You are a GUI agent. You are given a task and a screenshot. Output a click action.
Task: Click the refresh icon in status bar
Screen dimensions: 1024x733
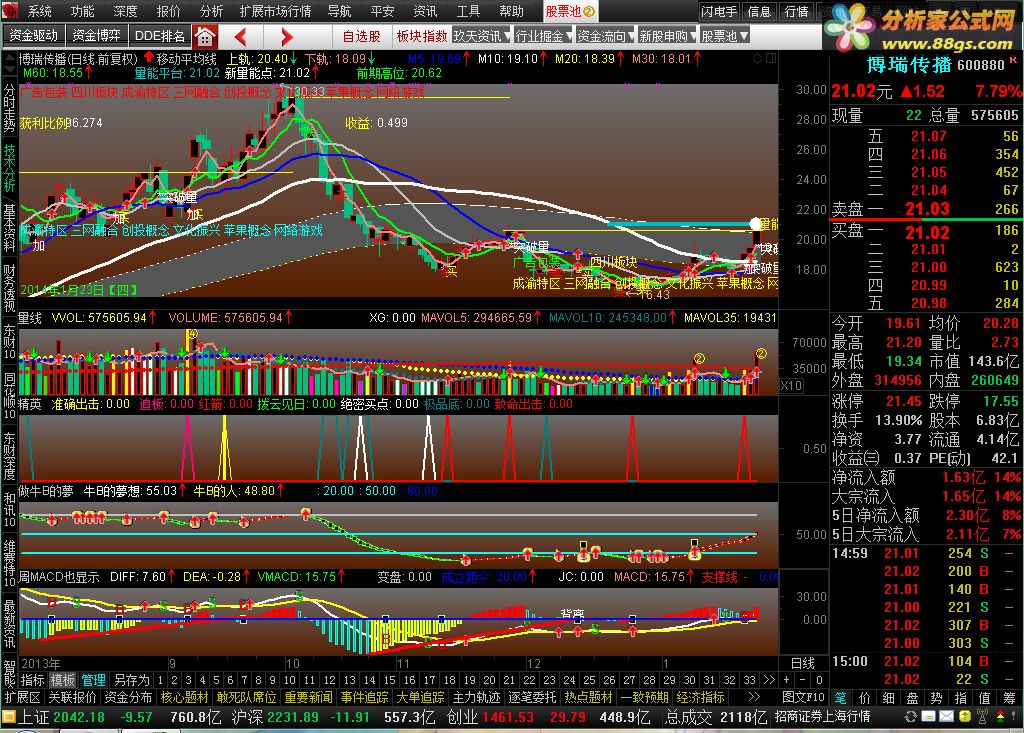click(910, 717)
